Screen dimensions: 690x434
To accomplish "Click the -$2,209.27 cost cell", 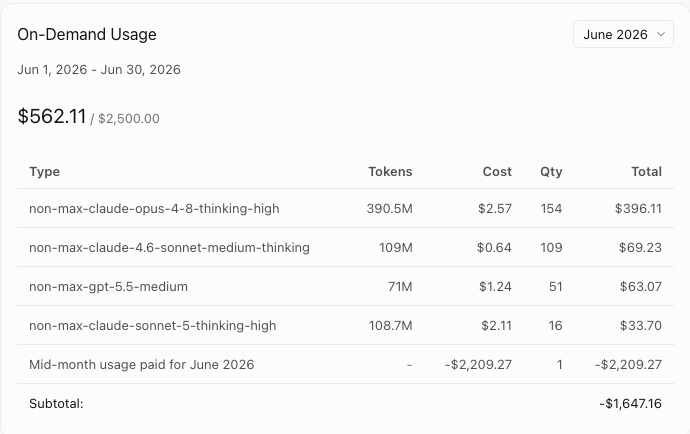I will [x=478, y=364].
